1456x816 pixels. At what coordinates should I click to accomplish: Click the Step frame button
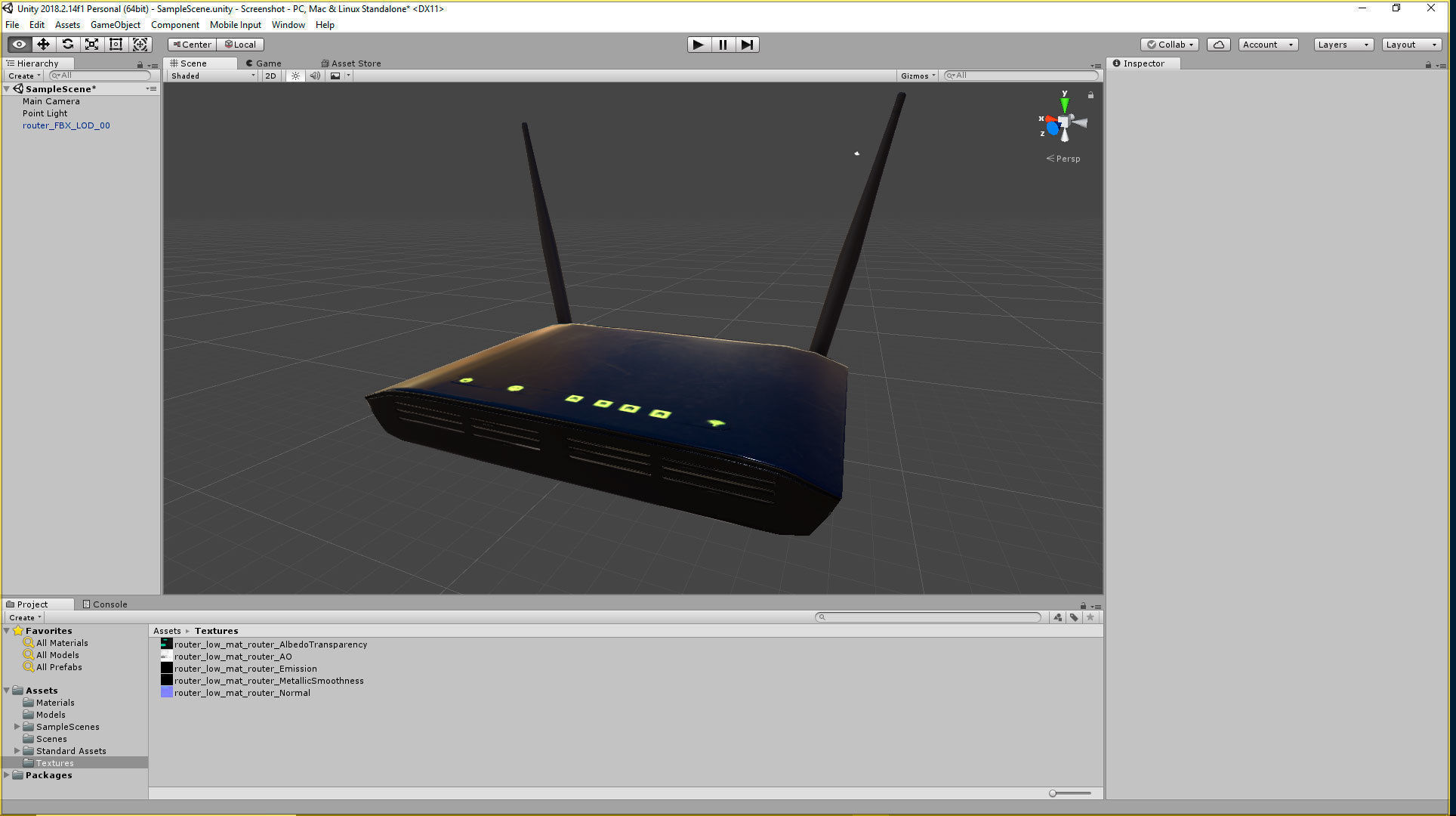click(747, 45)
